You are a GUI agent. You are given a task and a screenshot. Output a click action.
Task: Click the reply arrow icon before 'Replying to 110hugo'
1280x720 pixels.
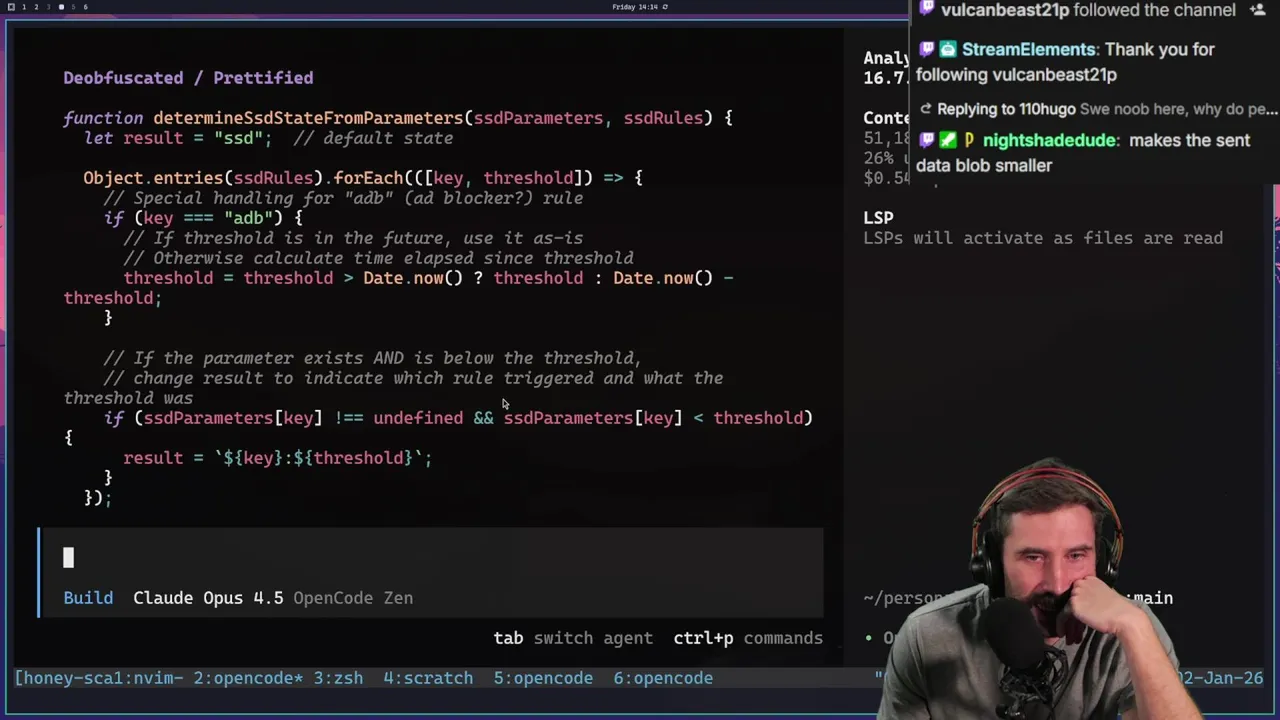tap(925, 109)
